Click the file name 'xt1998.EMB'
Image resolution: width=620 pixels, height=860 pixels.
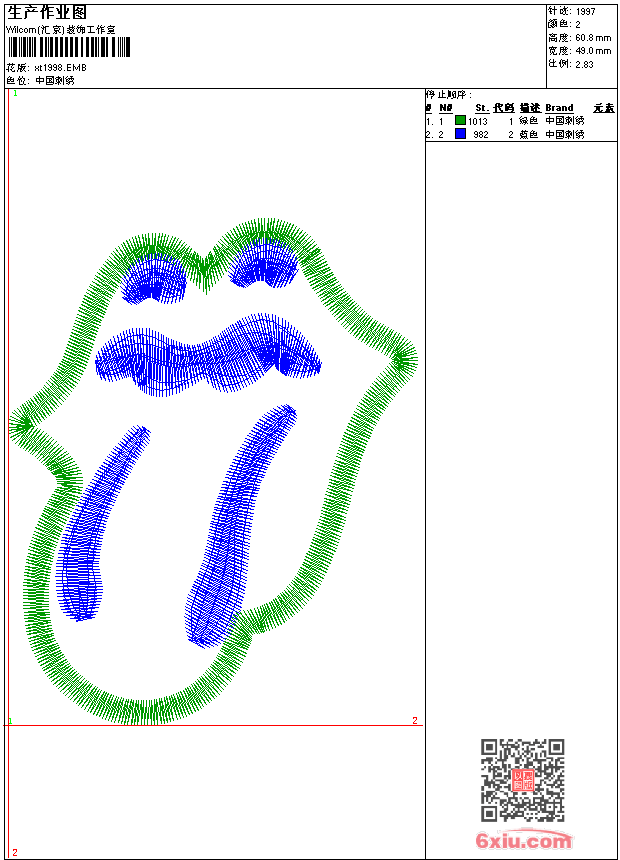60,67
